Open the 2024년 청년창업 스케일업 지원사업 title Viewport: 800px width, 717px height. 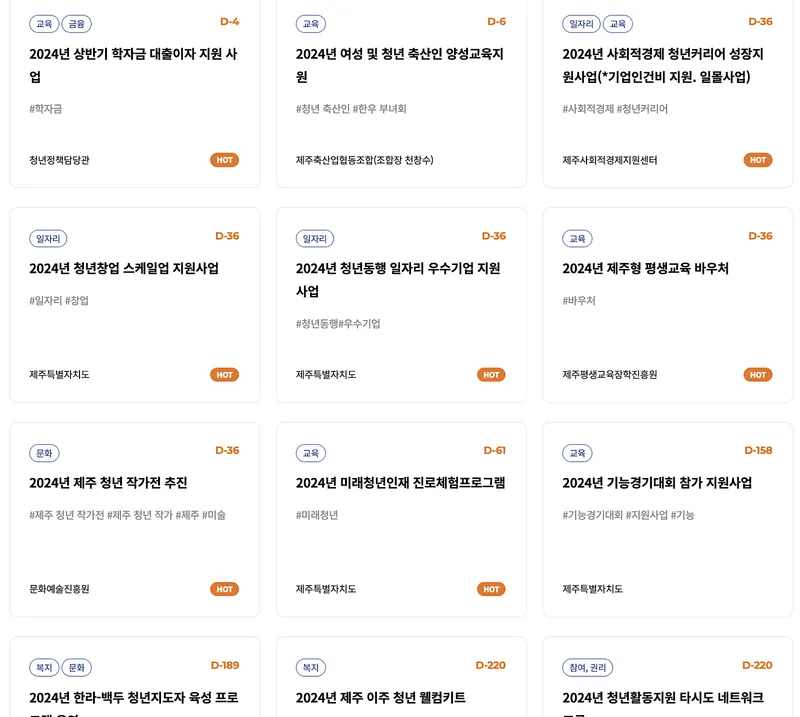pyautogui.click(x=124, y=268)
